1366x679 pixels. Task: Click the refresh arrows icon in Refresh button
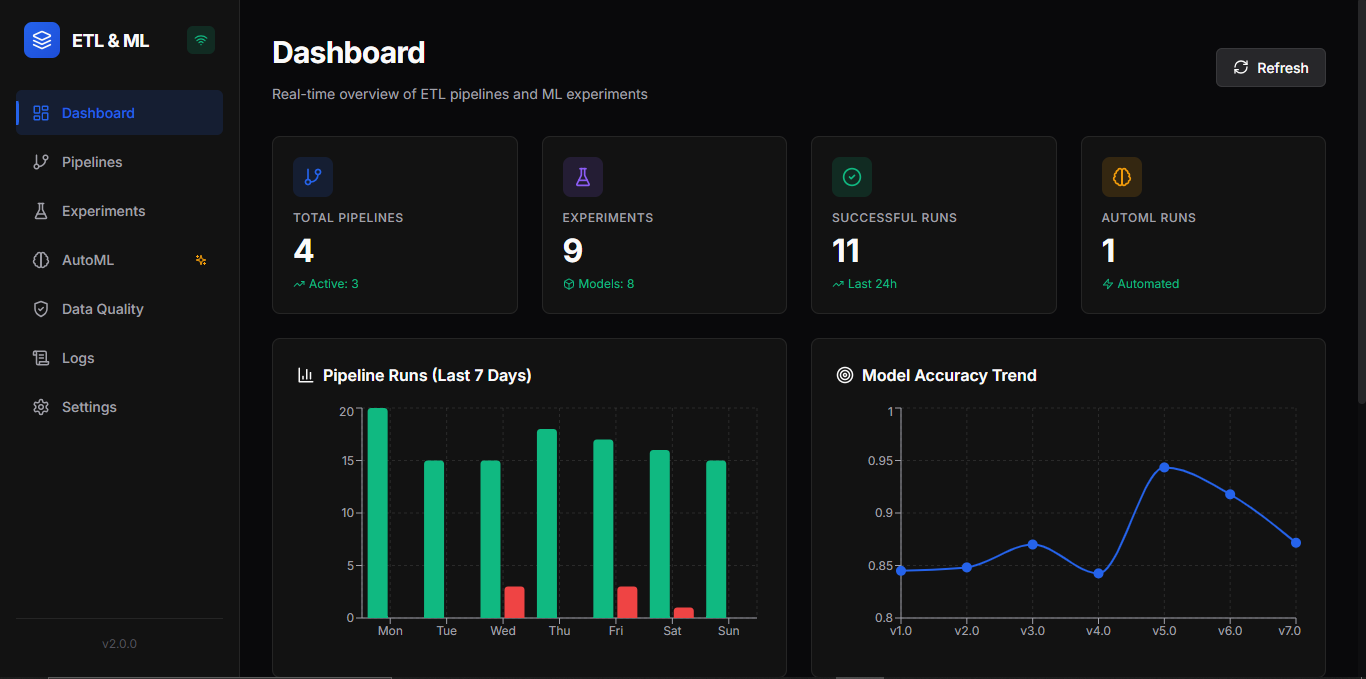click(1241, 67)
